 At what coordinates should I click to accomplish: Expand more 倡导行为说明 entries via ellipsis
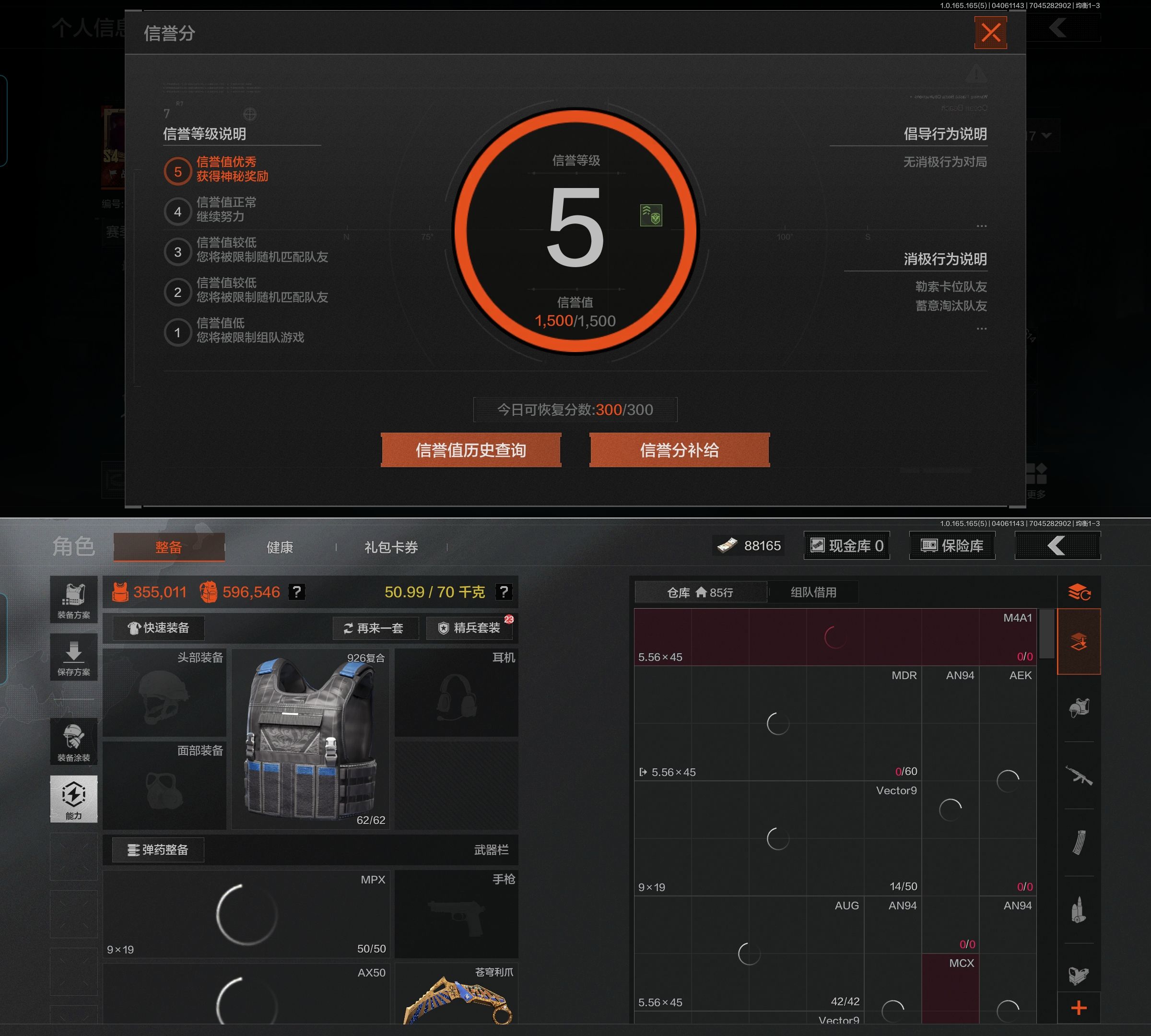pos(981,226)
